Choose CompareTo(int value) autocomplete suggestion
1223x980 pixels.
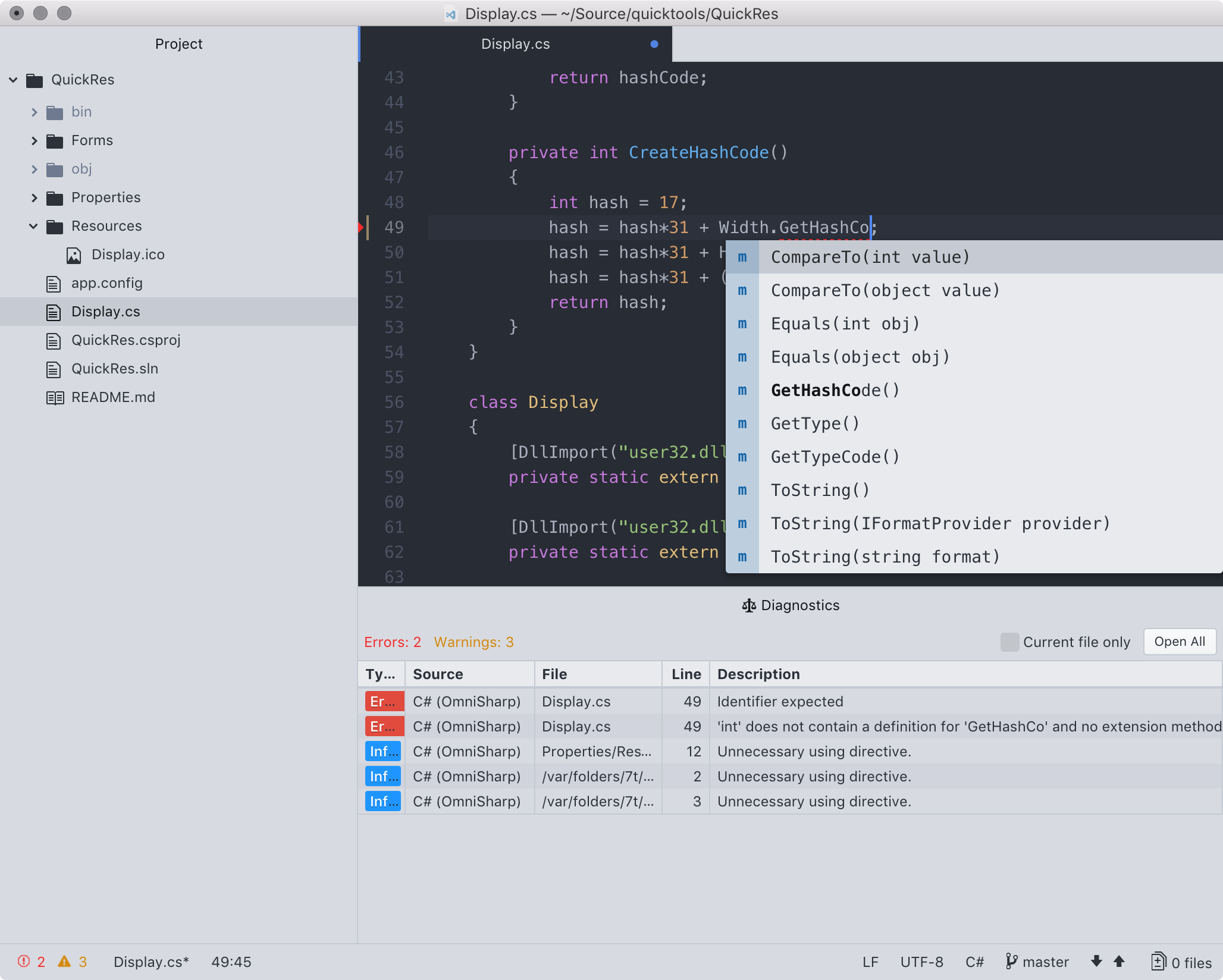click(x=974, y=257)
